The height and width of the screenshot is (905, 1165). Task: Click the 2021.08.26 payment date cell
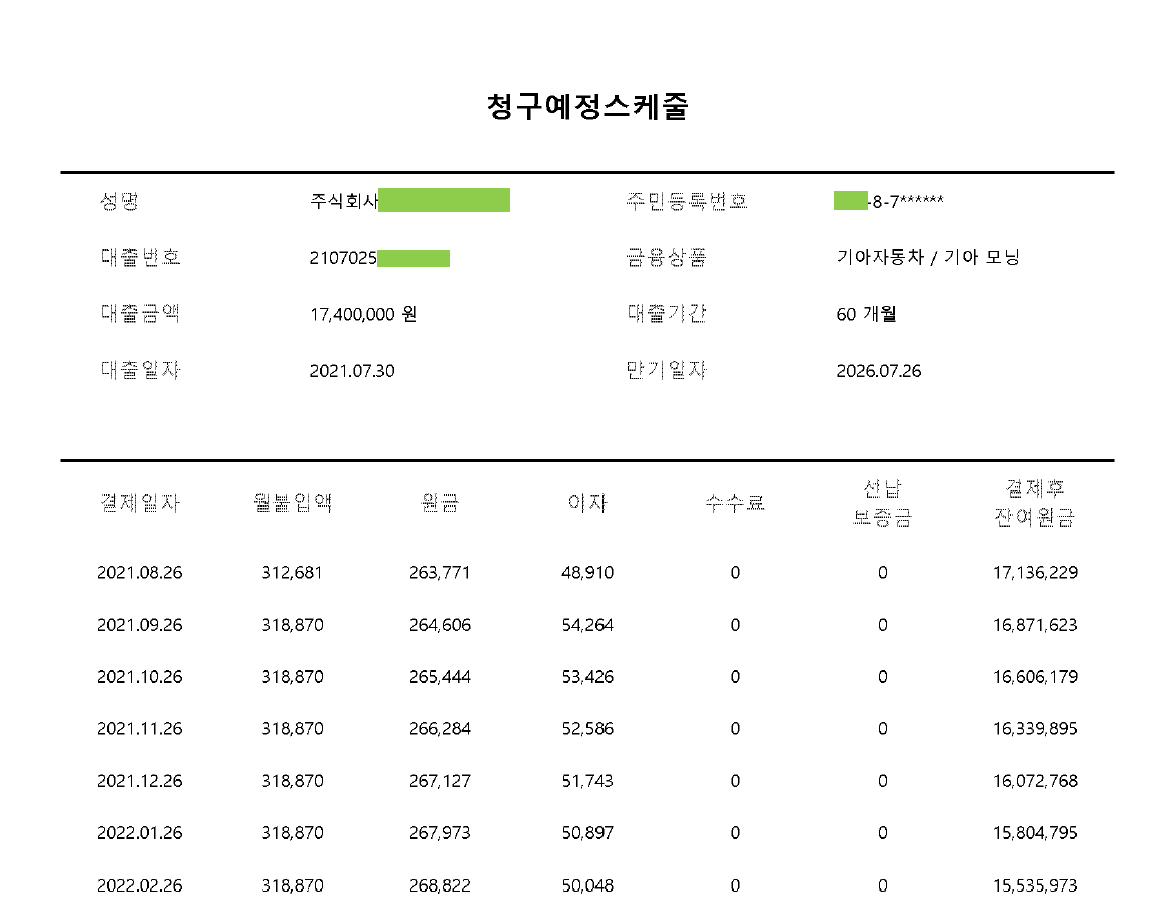point(140,573)
